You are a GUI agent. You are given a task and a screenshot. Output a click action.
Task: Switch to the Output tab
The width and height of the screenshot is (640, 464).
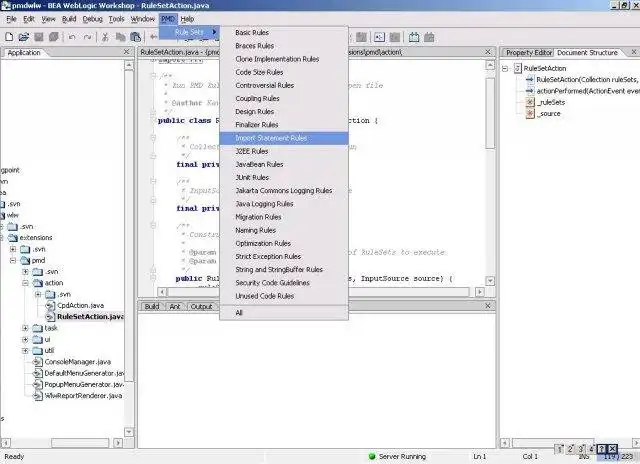click(202, 306)
